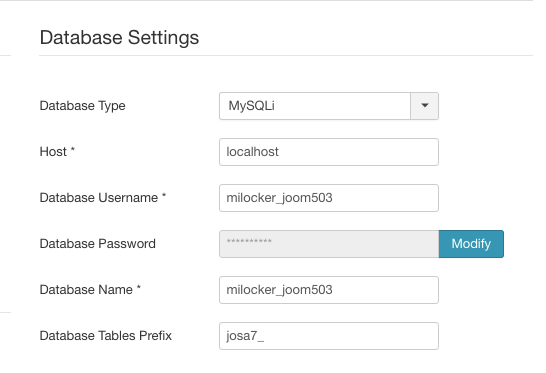Screen dimensions: 546x373
Task: Focus the Database Username input field
Action: [329, 198]
